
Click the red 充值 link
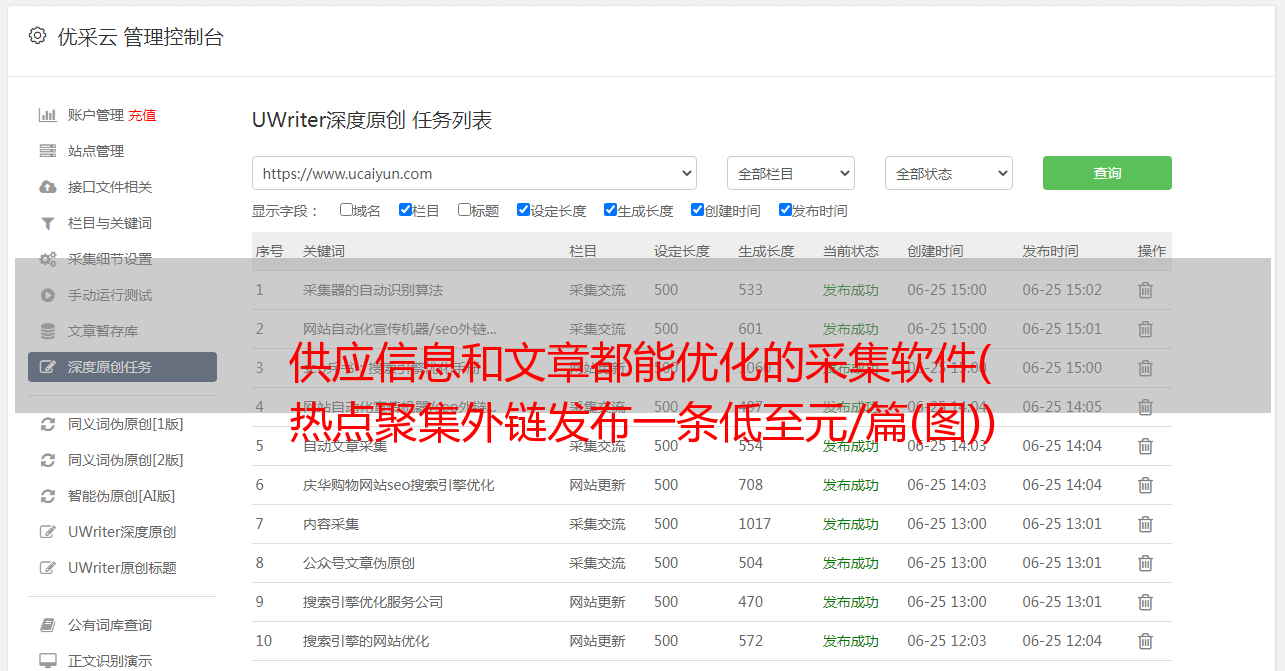coord(142,115)
